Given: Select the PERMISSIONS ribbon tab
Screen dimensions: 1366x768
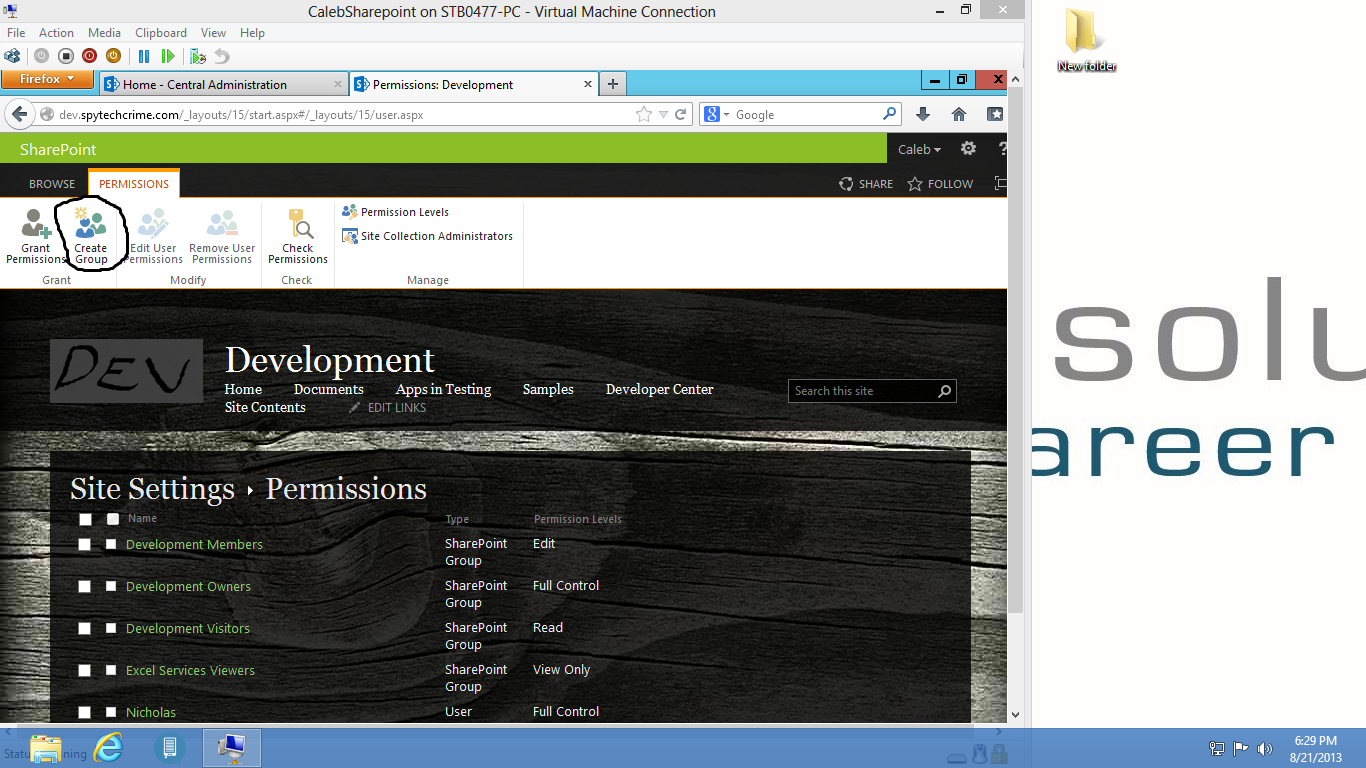Looking at the screenshot, I should click(134, 184).
